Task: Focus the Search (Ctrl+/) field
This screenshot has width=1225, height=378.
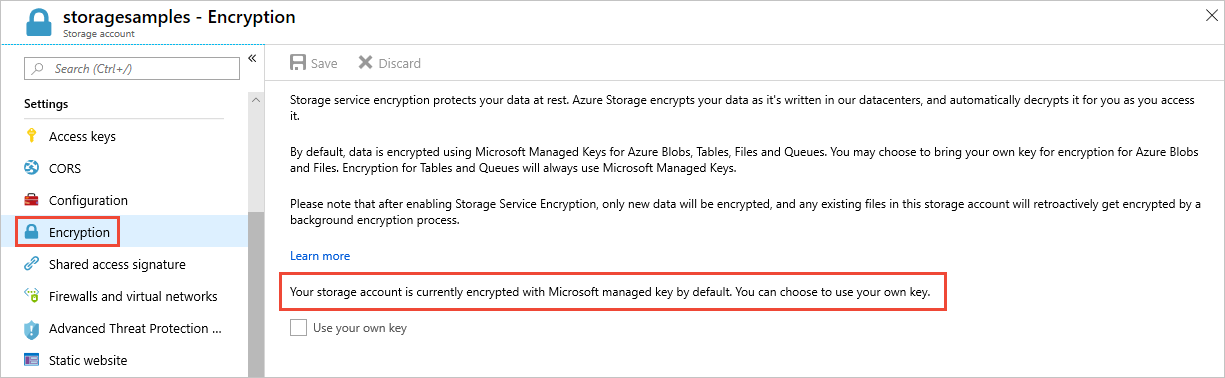Action: click(132, 68)
